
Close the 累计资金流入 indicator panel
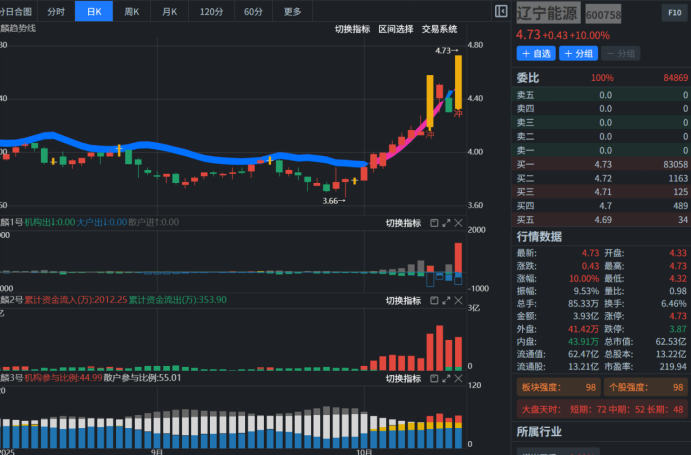pos(460,299)
